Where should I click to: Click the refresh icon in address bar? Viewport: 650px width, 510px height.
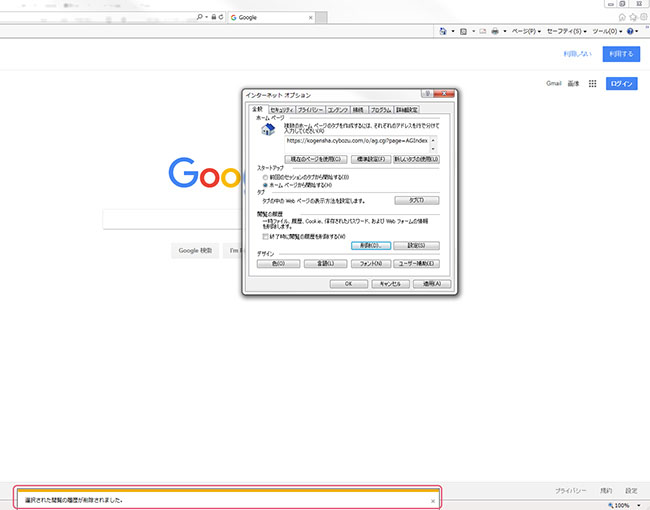[x=221, y=17]
